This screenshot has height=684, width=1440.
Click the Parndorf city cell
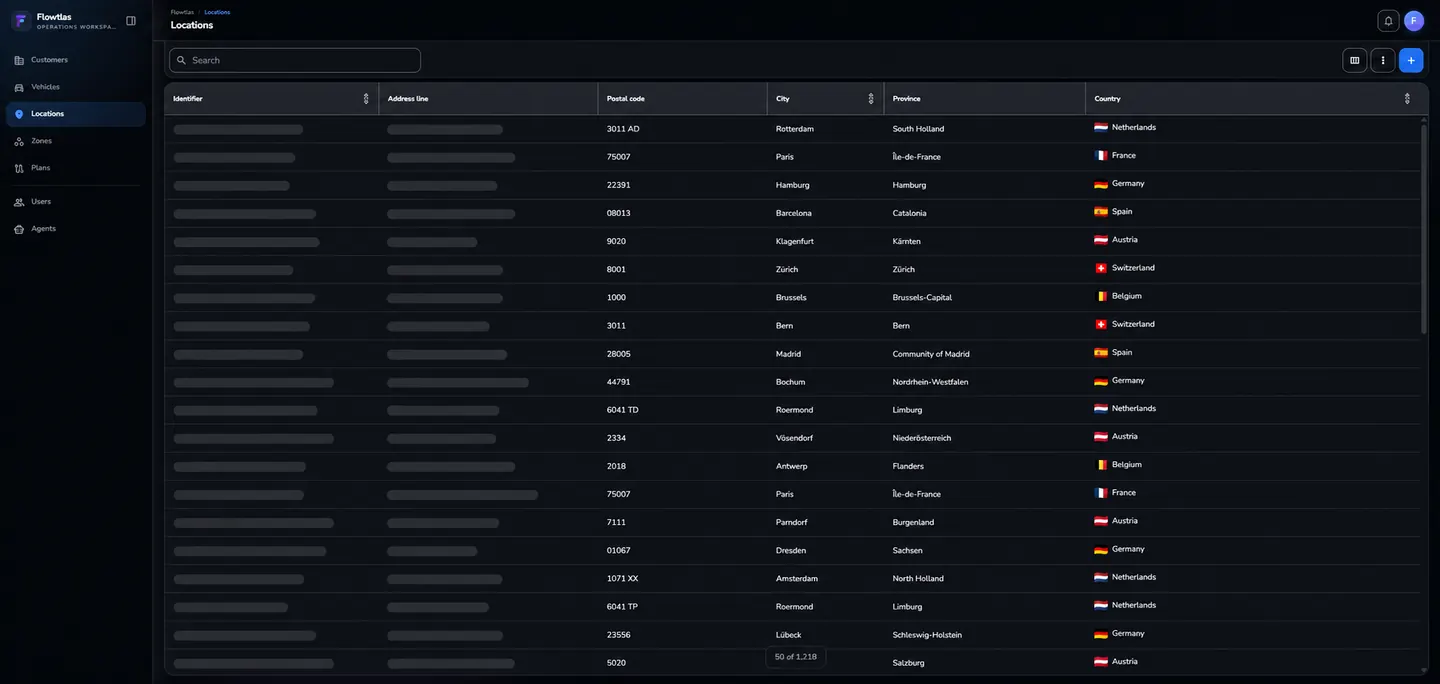click(792, 522)
